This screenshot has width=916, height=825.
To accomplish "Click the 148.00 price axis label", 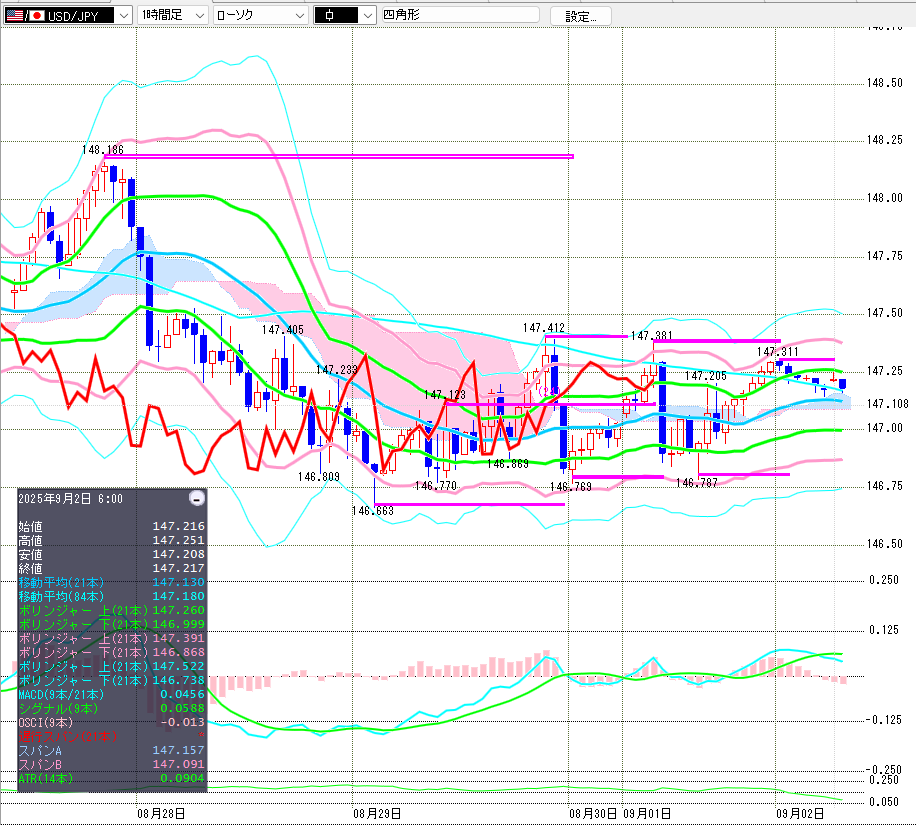I will (x=884, y=198).
